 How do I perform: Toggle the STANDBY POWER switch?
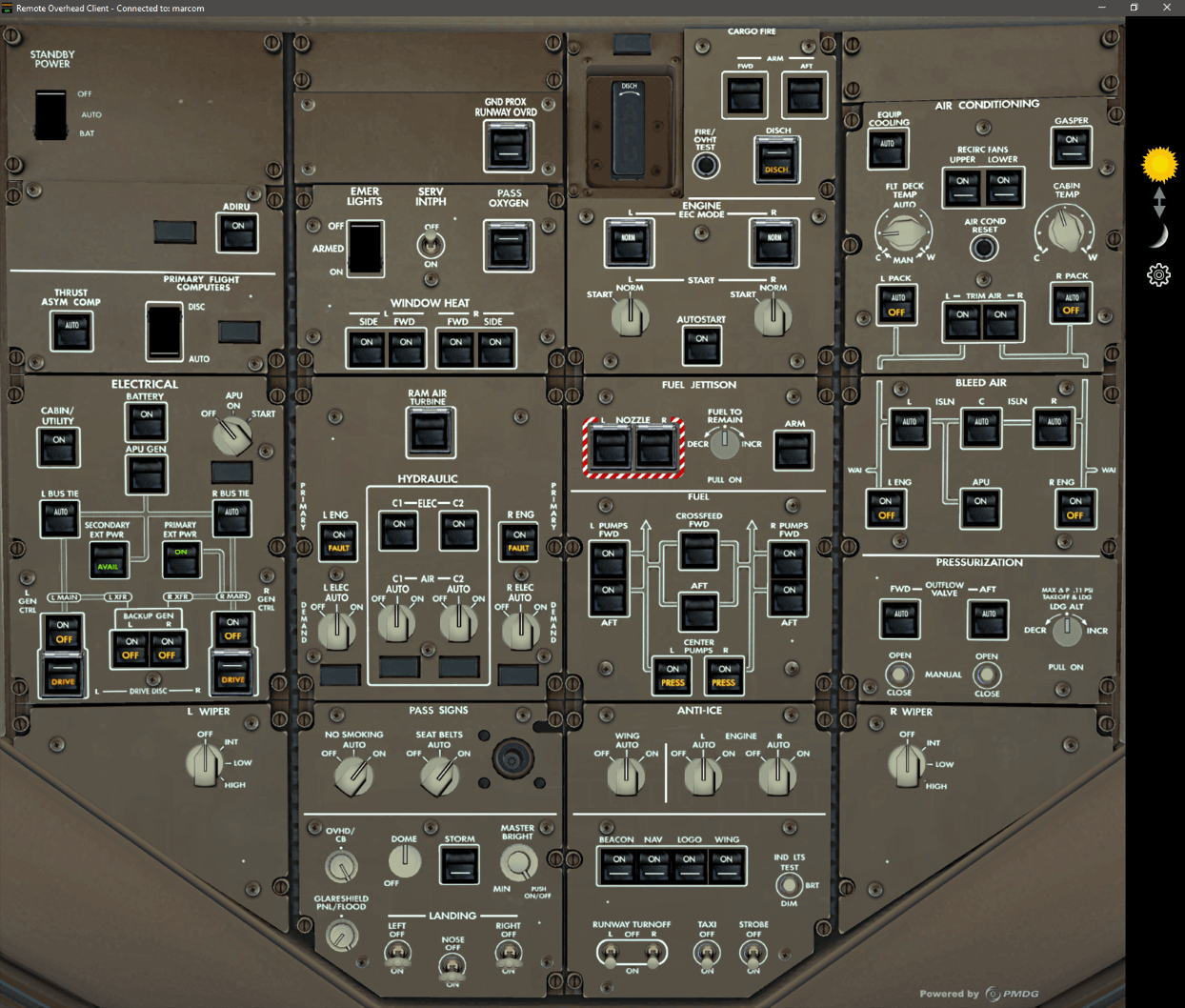click(x=50, y=116)
